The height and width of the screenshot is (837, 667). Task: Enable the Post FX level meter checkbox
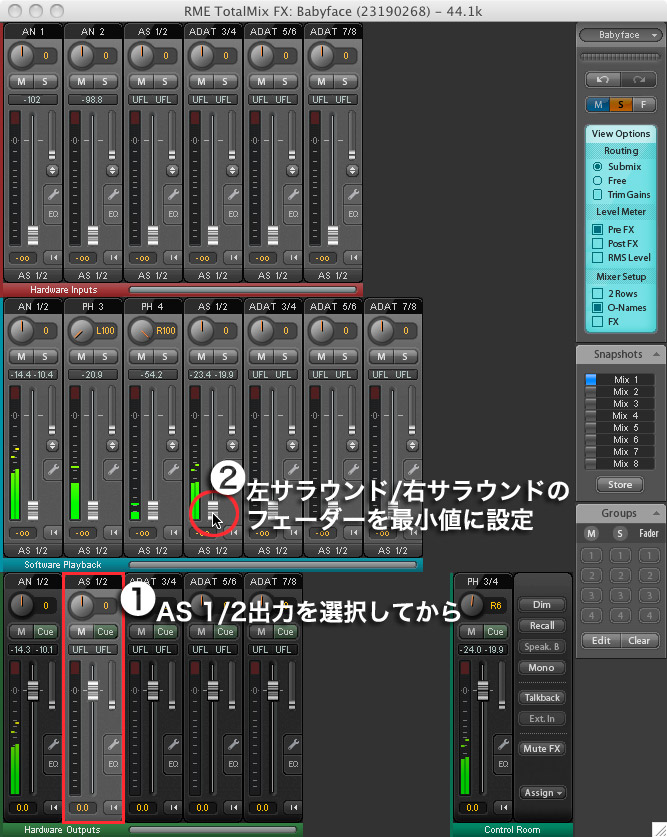598,243
